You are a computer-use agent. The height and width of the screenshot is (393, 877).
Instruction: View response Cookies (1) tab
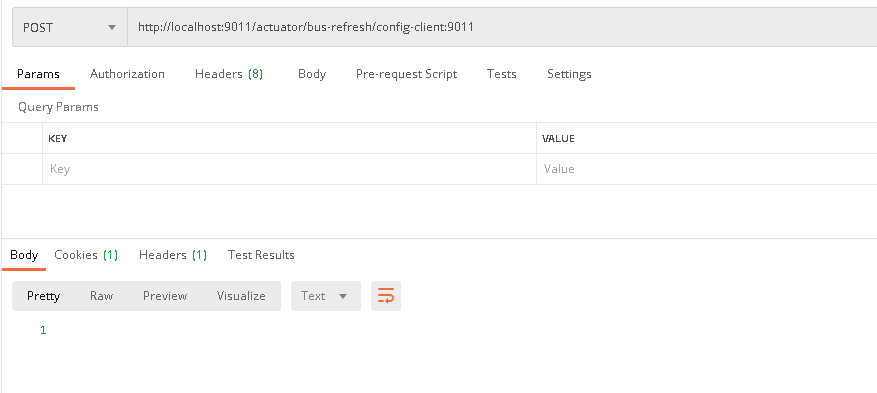pyautogui.click(x=86, y=255)
